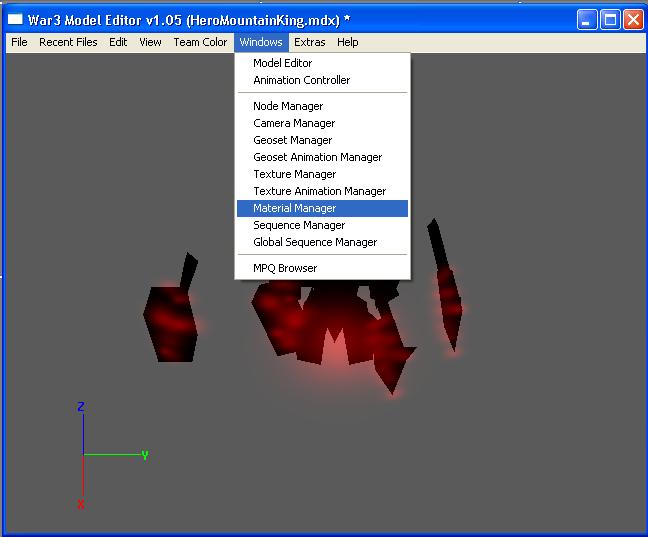This screenshot has width=648, height=537.
Task: Open the View menu
Action: click(x=150, y=42)
